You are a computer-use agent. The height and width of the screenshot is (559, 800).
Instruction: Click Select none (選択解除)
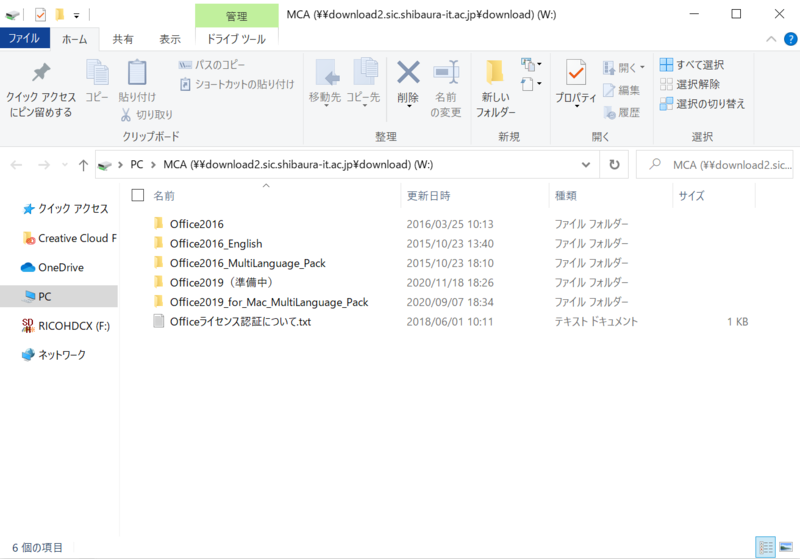(690, 84)
